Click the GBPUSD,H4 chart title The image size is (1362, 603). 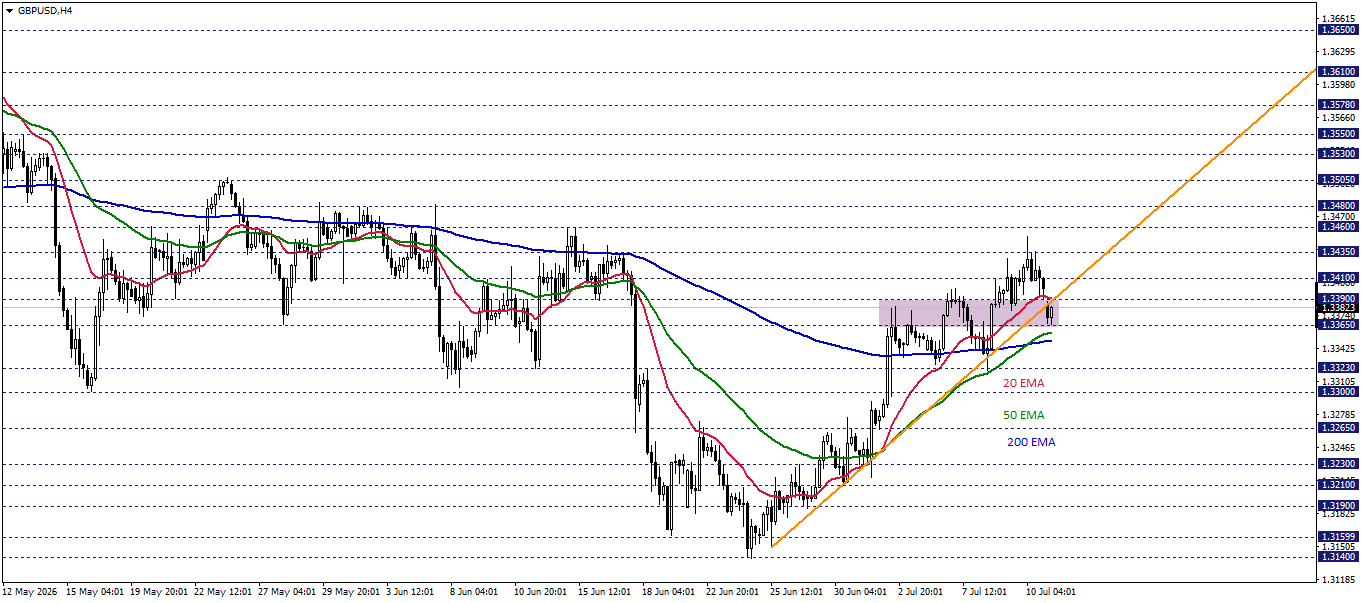(x=44, y=10)
